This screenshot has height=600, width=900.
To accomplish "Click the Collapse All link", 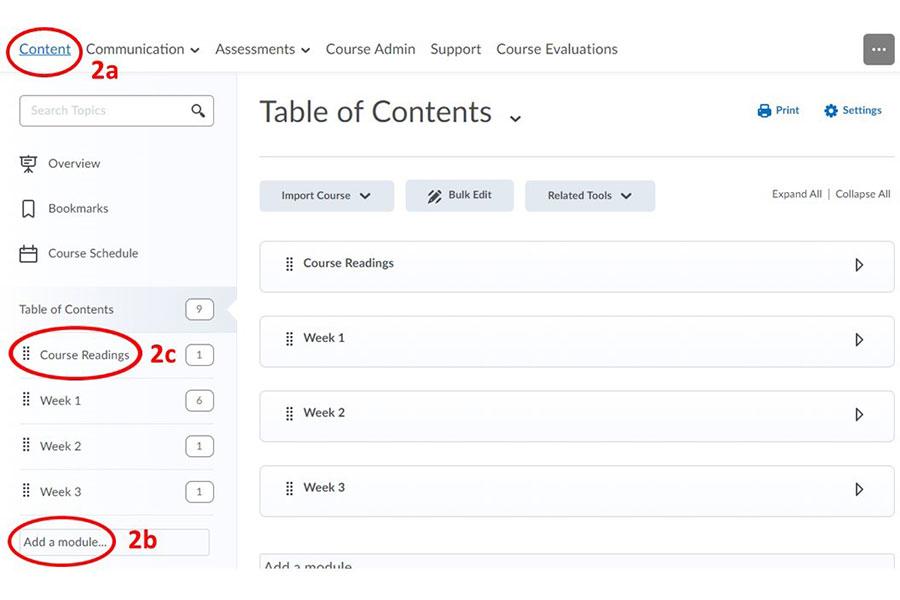I will point(862,194).
